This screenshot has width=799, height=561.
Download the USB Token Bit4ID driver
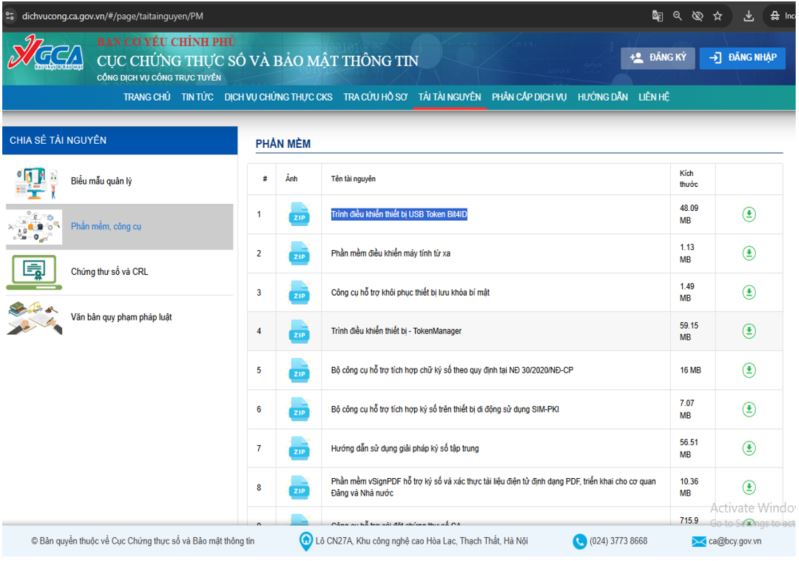[x=749, y=215]
